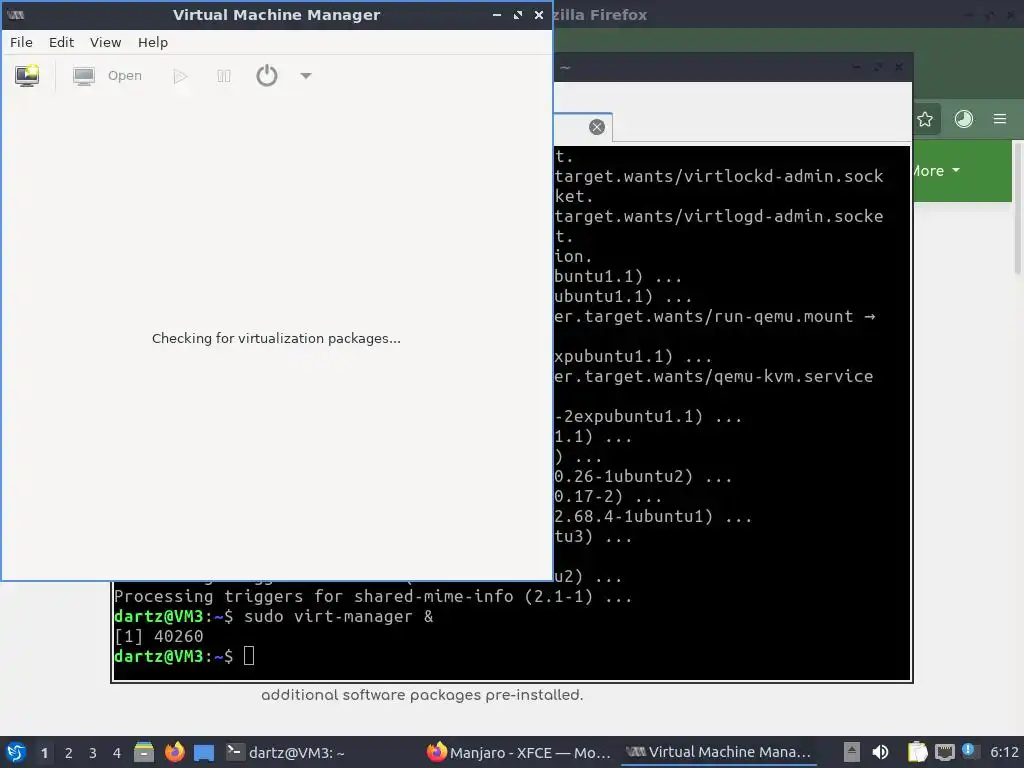The height and width of the screenshot is (768, 1024).
Task: Click the Shut down power icon
Action: pyautogui.click(x=266, y=76)
